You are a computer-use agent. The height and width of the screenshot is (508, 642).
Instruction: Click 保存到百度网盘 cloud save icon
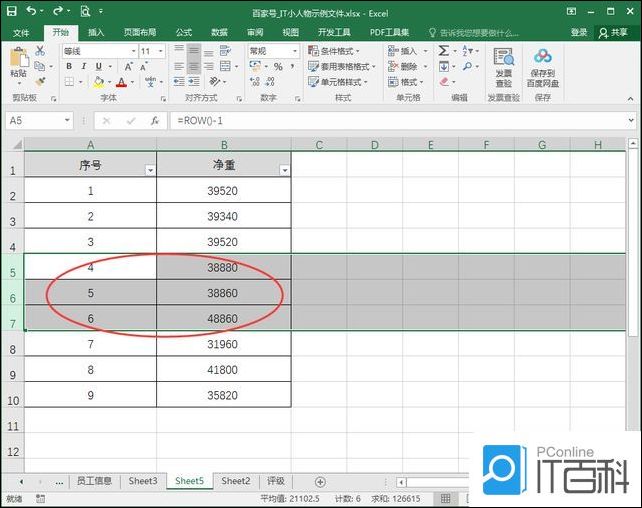tap(543, 66)
